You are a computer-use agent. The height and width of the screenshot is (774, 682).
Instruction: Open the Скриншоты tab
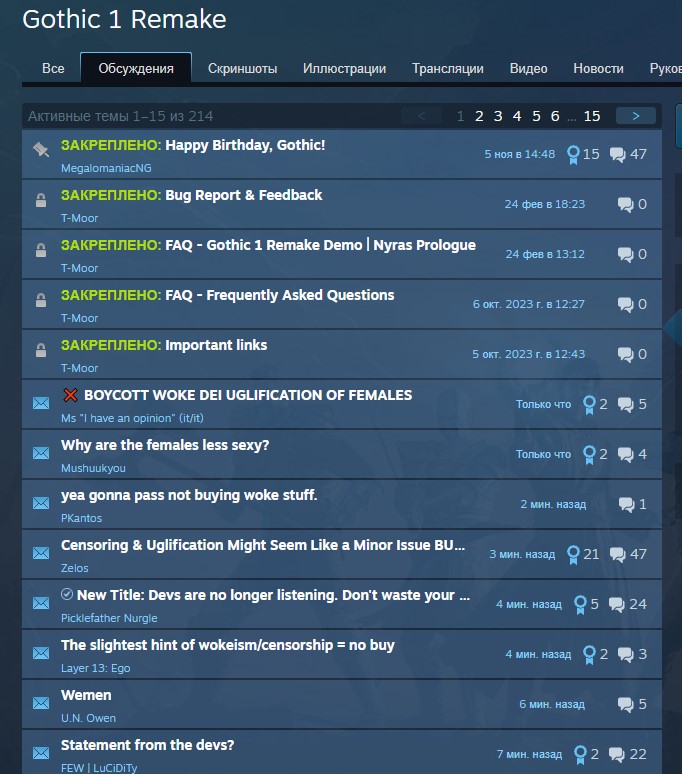(x=242, y=68)
